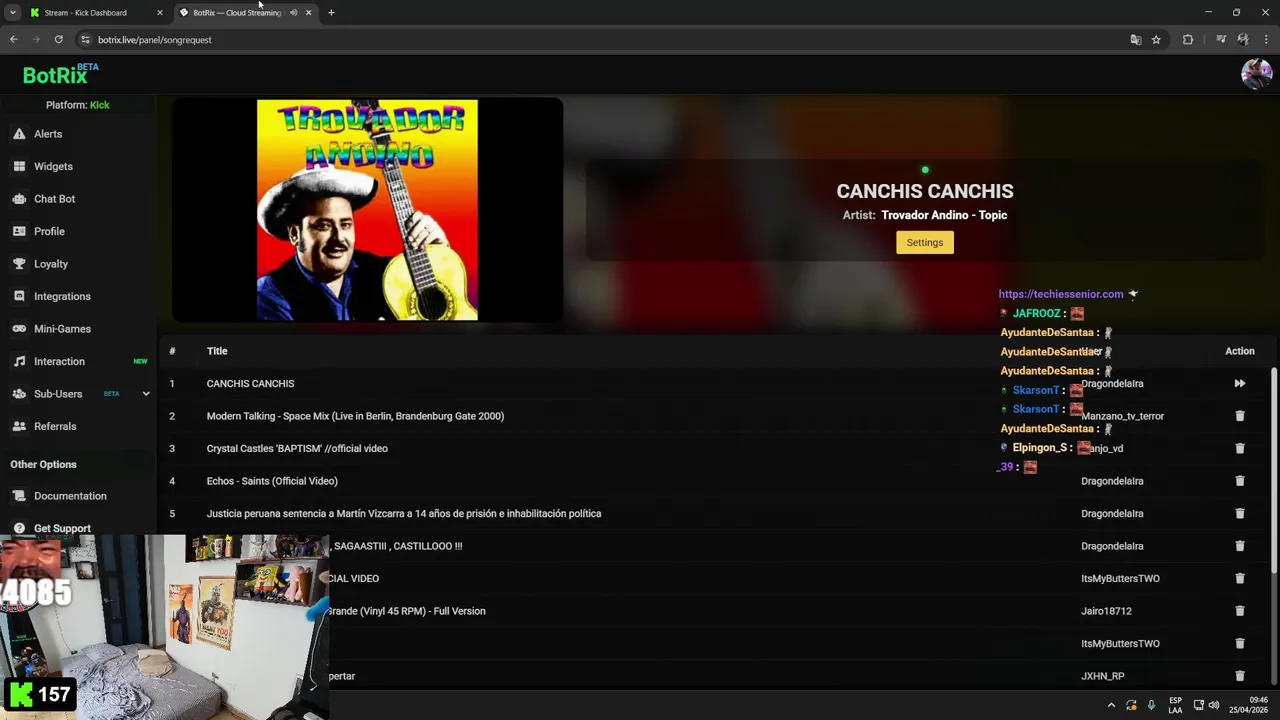This screenshot has height=720, width=1280.
Task: Delete the Crystal Castles 'BAPTISM' request
Action: (x=1240, y=449)
